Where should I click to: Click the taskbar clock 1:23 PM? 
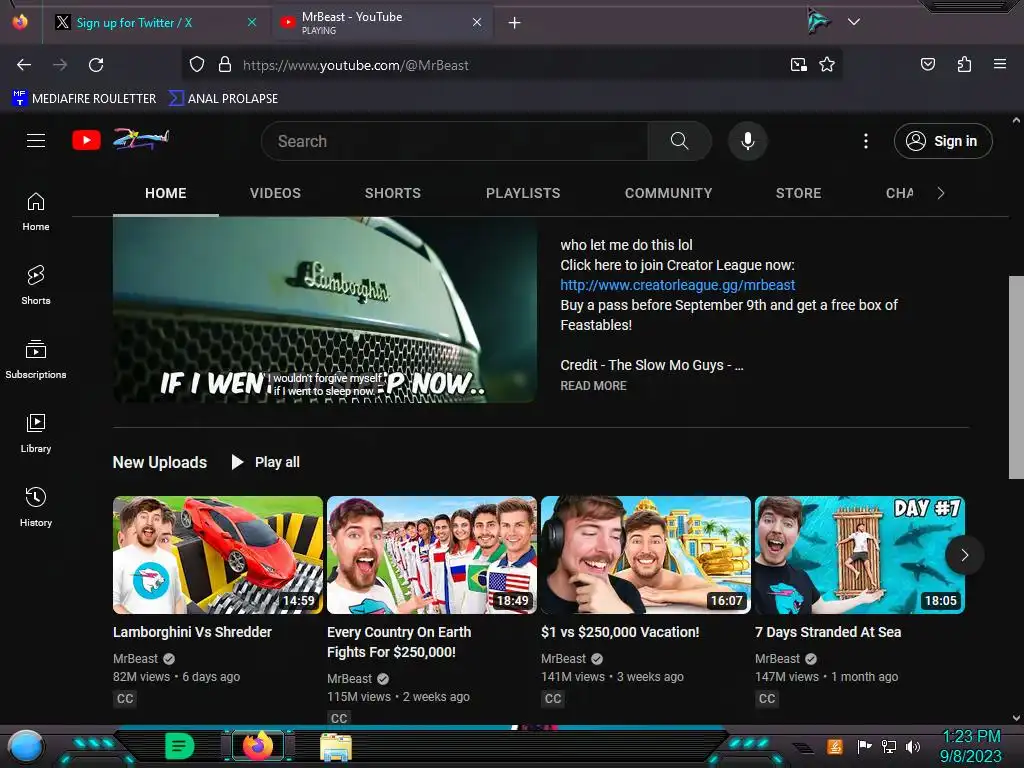971,737
